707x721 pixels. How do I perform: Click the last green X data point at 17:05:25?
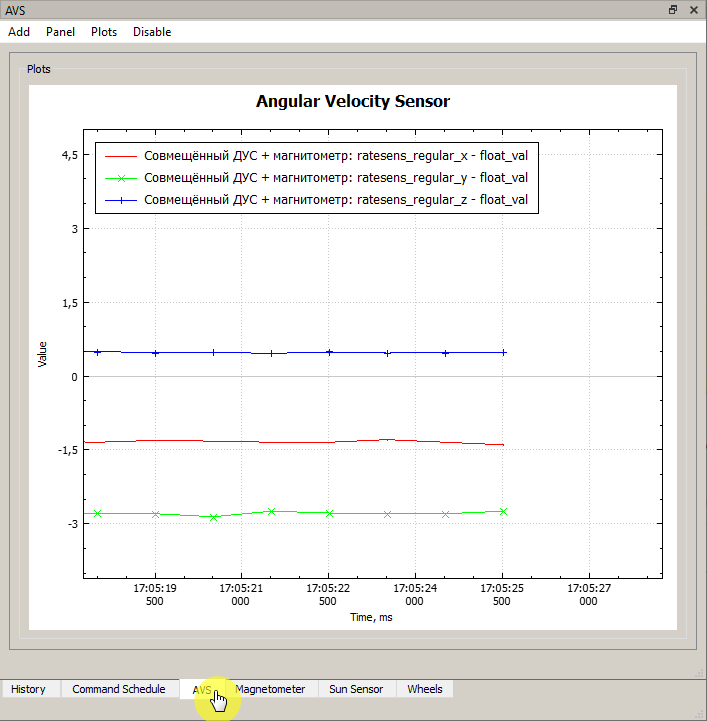(503, 511)
